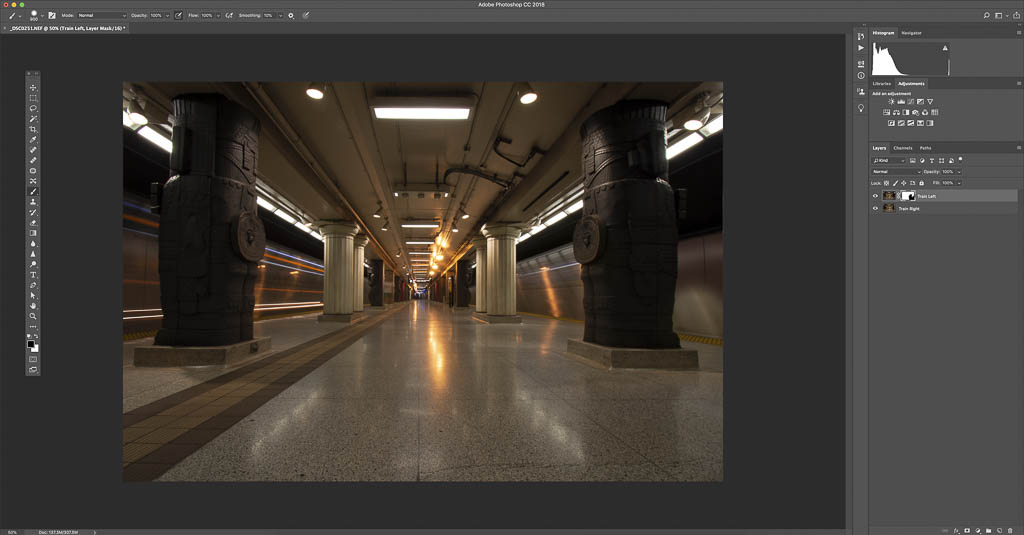
Task: Open the layer blend mode dropdown
Action: pyautogui.click(x=896, y=172)
